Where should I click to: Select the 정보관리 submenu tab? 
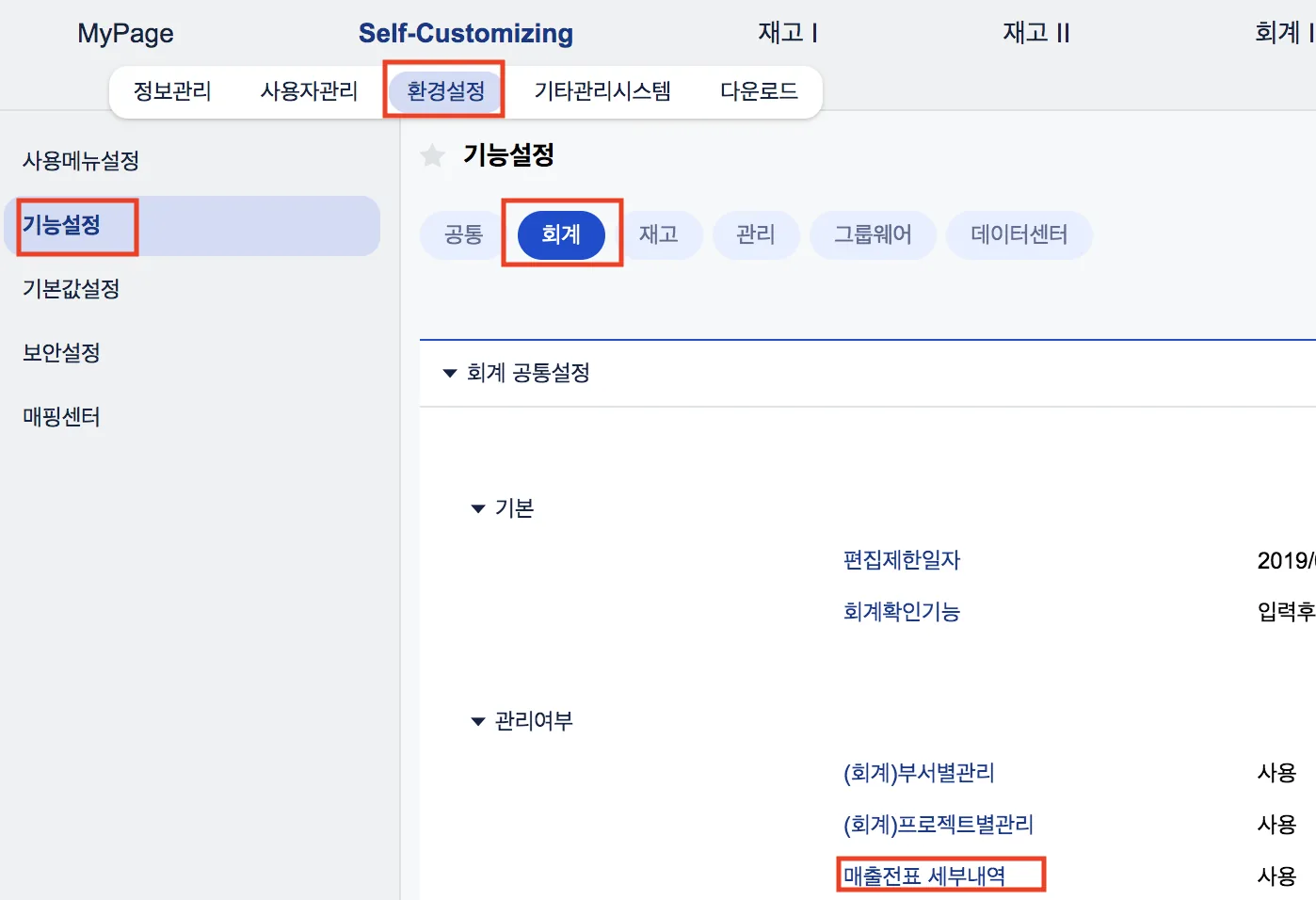pos(172,91)
